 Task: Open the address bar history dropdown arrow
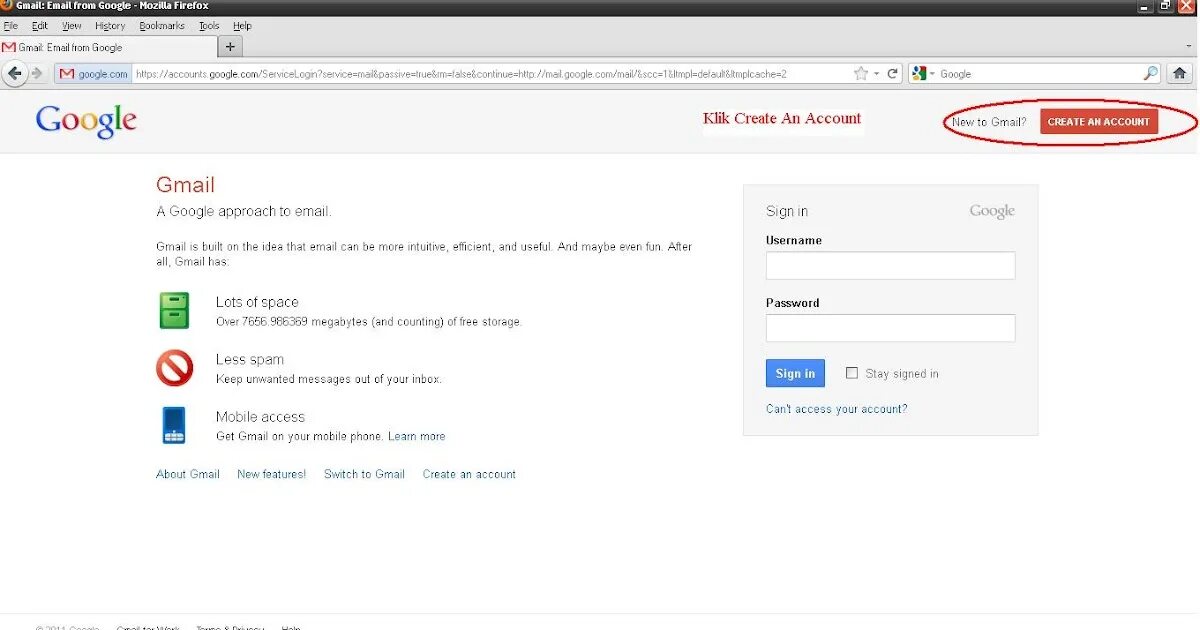click(x=876, y=74)
